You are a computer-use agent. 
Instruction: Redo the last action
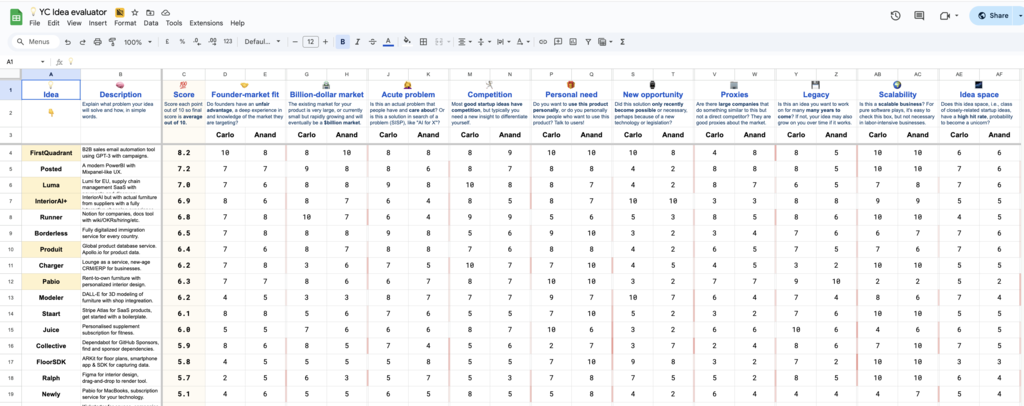pyautogui.click(x=82, y=42)
